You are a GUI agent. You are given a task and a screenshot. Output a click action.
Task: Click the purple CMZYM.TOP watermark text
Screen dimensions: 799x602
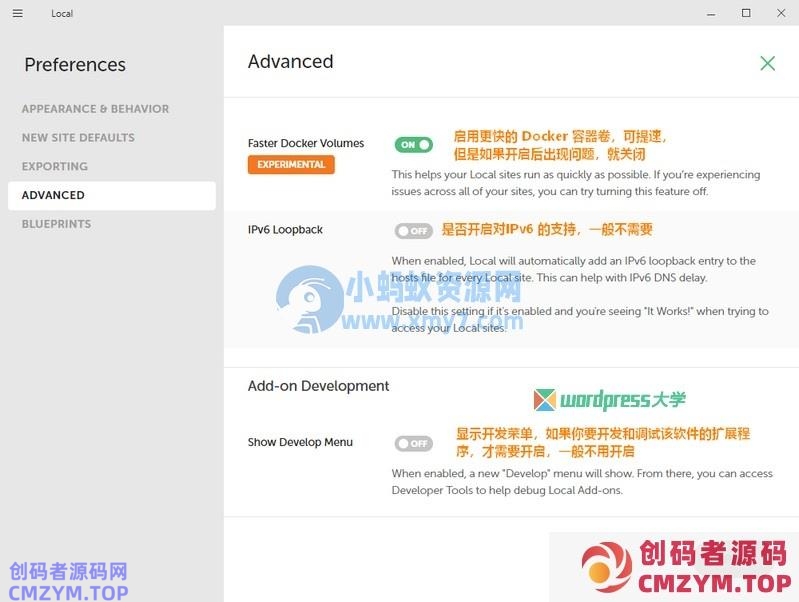click(x=69, y=592)
